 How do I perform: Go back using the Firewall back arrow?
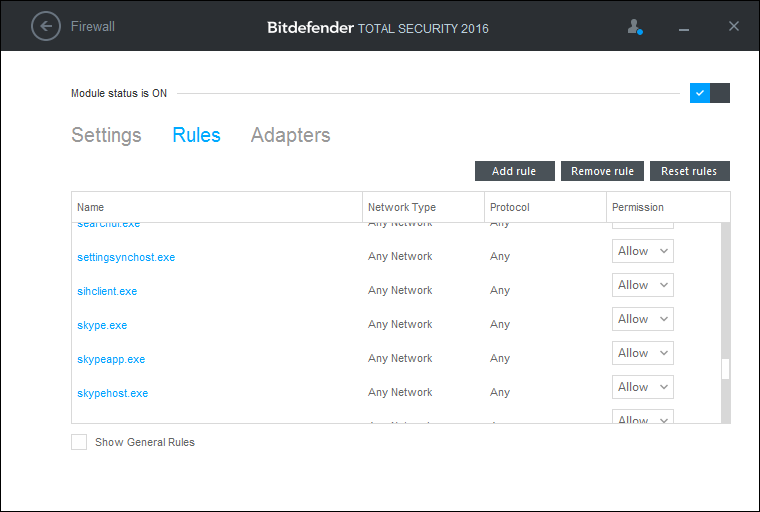tap(46, 26)
